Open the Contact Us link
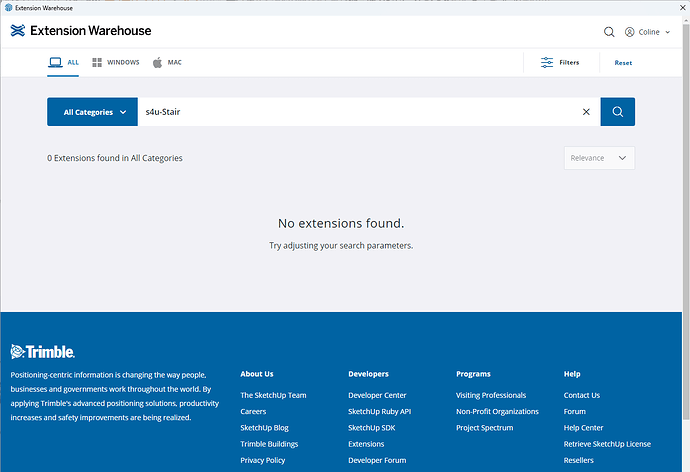This screenshot has width=690, height=472. (x=582, y=395)
